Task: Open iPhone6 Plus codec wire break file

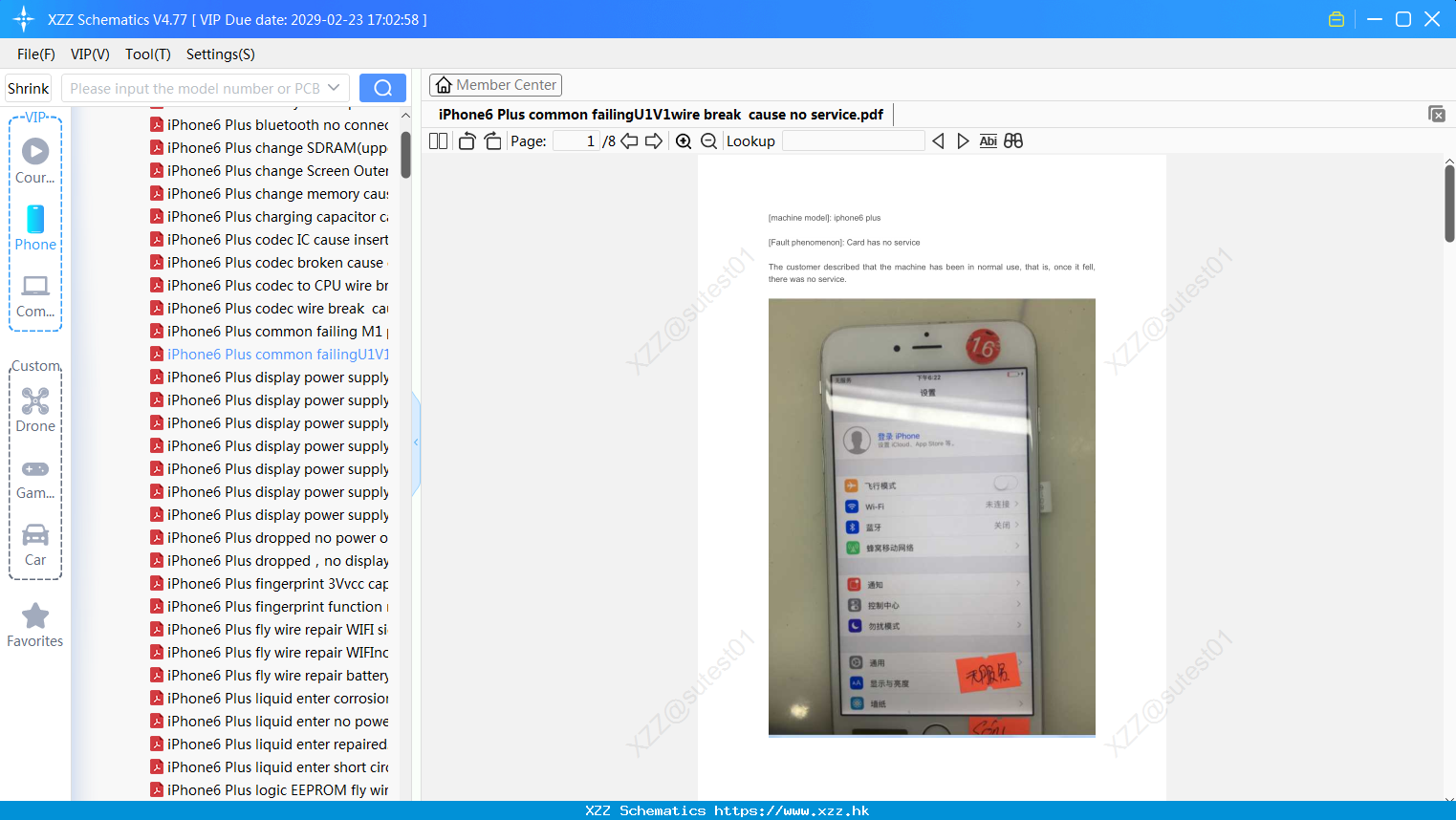Action: [270, 309]
